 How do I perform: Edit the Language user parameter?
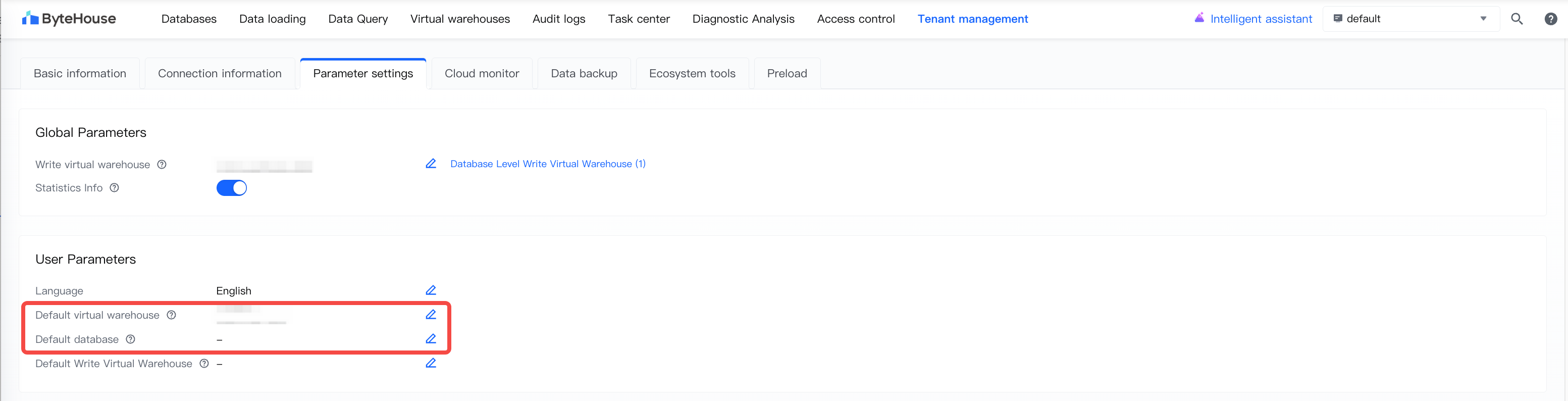[430, 290]
